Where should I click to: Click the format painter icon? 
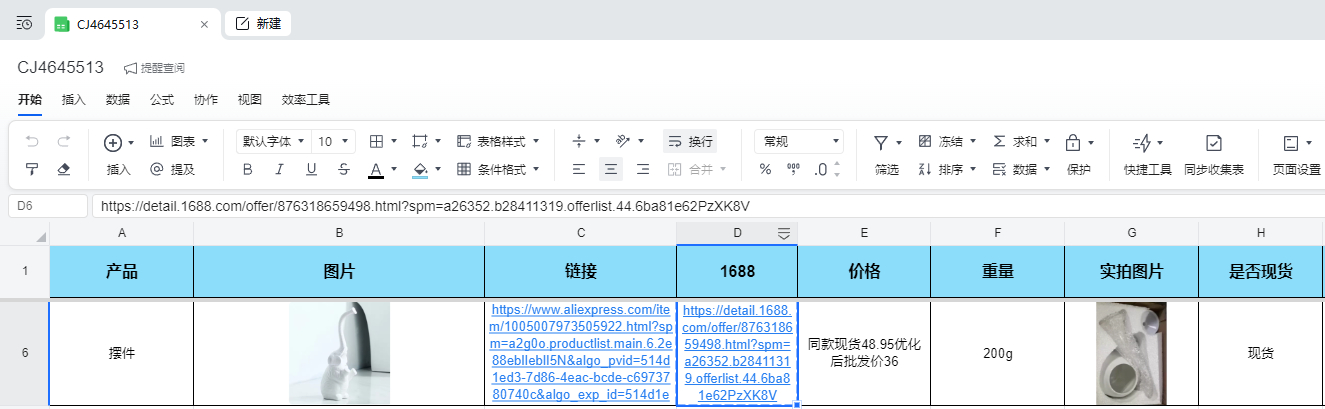point(32,169)
